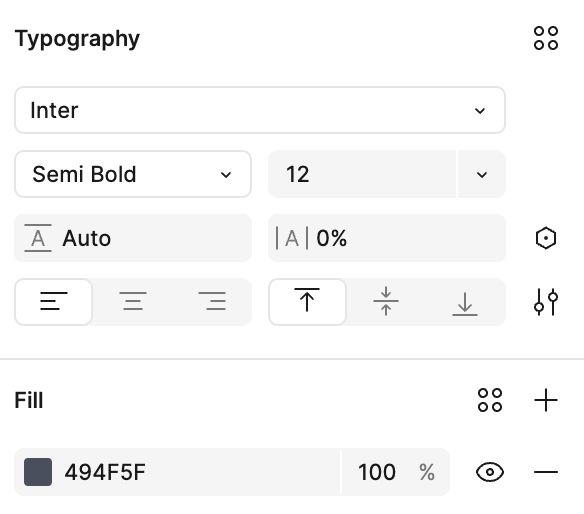The height and width of the screenshot is (514, 584).
Task: Apply variable to typography hexagon icon
Action: [x=546, y=238]
